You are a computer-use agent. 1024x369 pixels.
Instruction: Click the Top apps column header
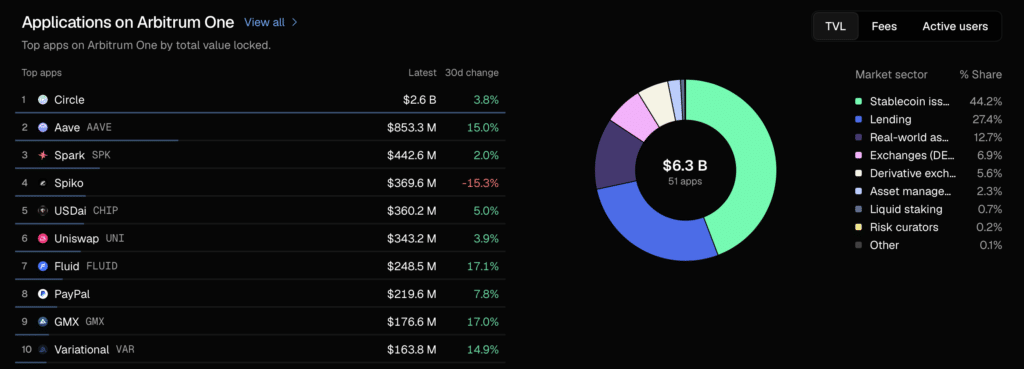42,72
